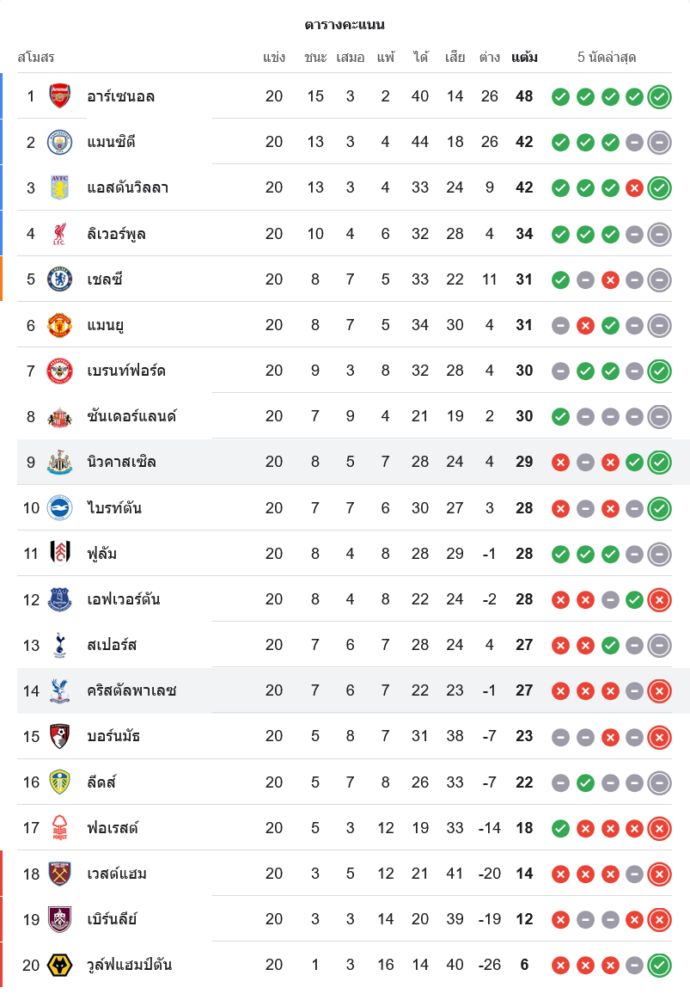Click the แต้ม points column header
Image resolution: width=690 pixels, height=1000 pixels.
click(524, 57)
